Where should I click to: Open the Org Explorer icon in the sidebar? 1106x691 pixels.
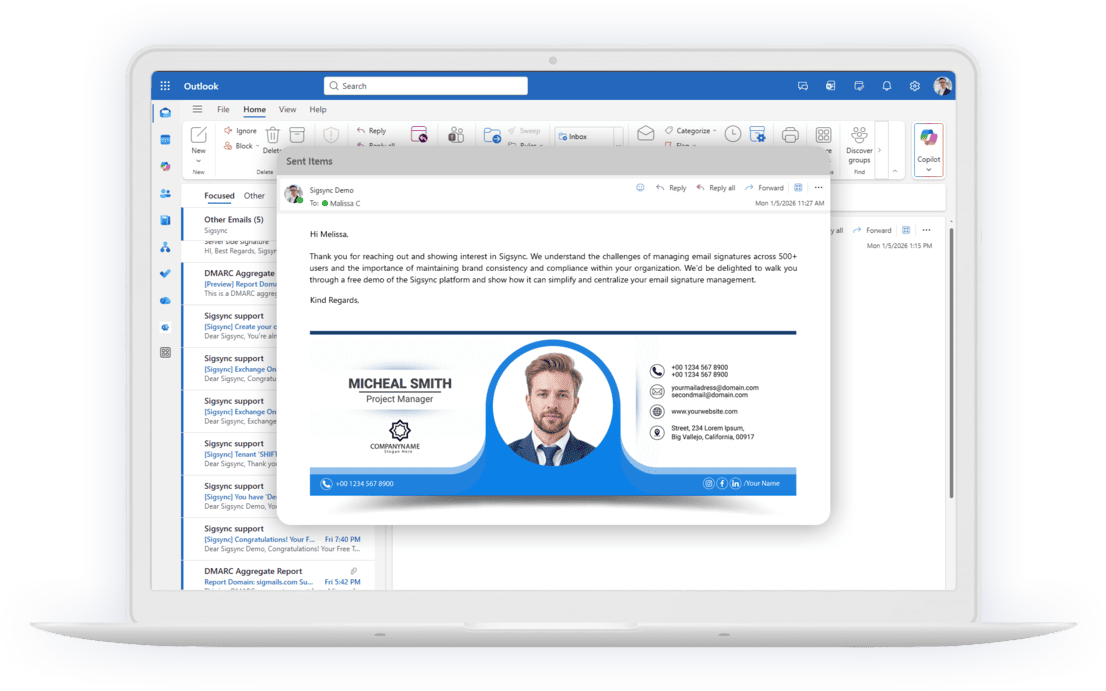[x=165, y=247]
